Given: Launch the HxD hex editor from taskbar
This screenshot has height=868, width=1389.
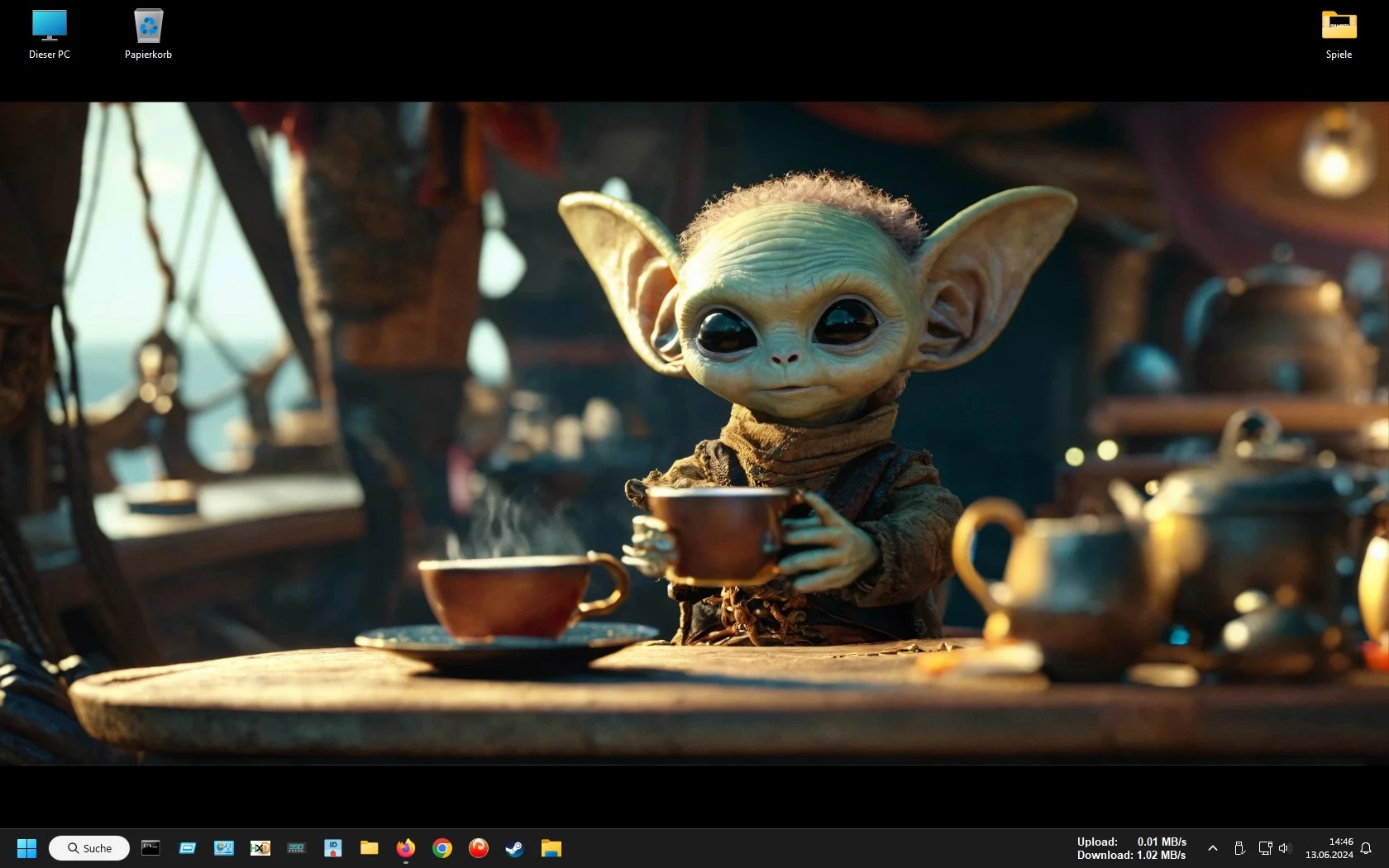Looking at the screenshot, I should 260,847.
